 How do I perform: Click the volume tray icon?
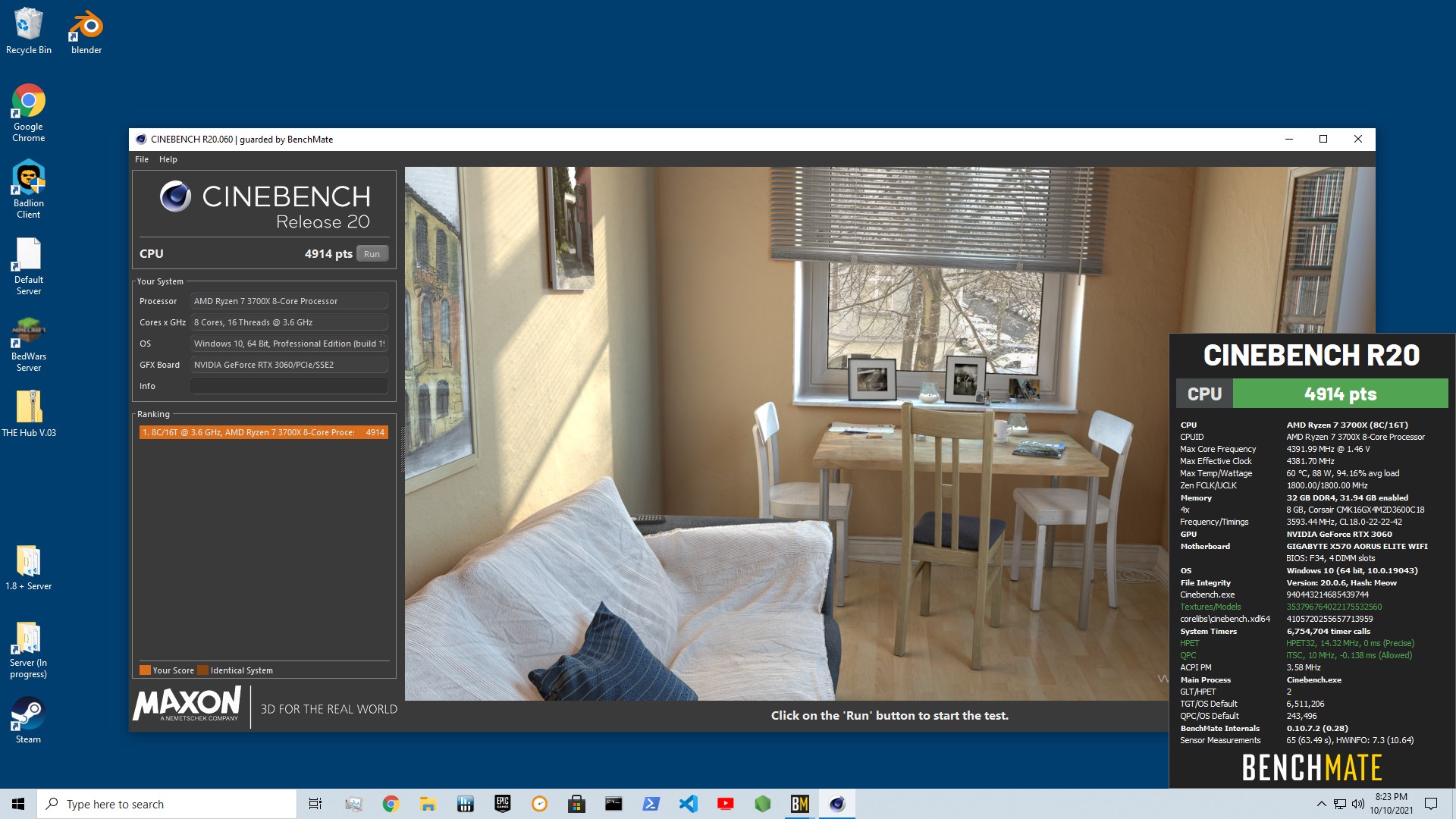[1357, 804]
